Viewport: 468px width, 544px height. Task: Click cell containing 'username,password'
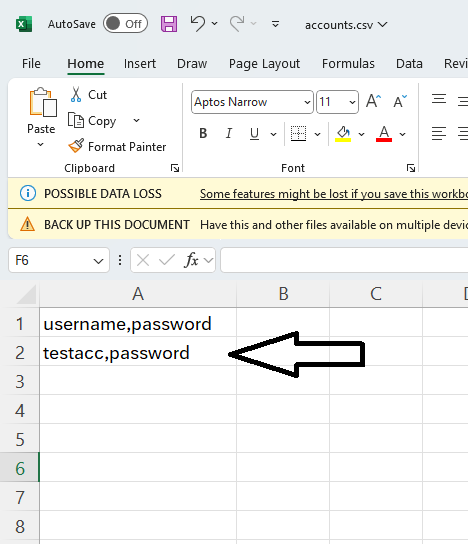(x=138, y=323)
